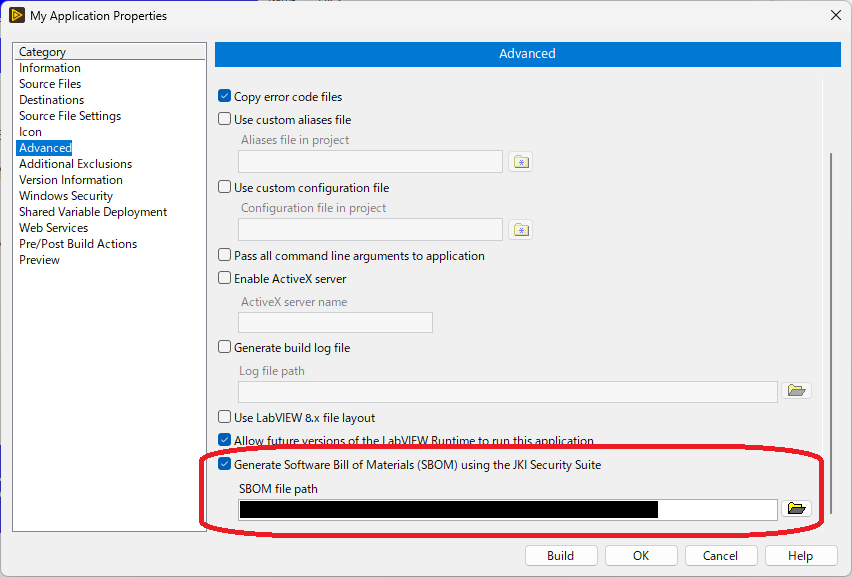Click the ActiveX server name field
The height and width of the screenshot is (577, 852).
click(x=335, y=322)
